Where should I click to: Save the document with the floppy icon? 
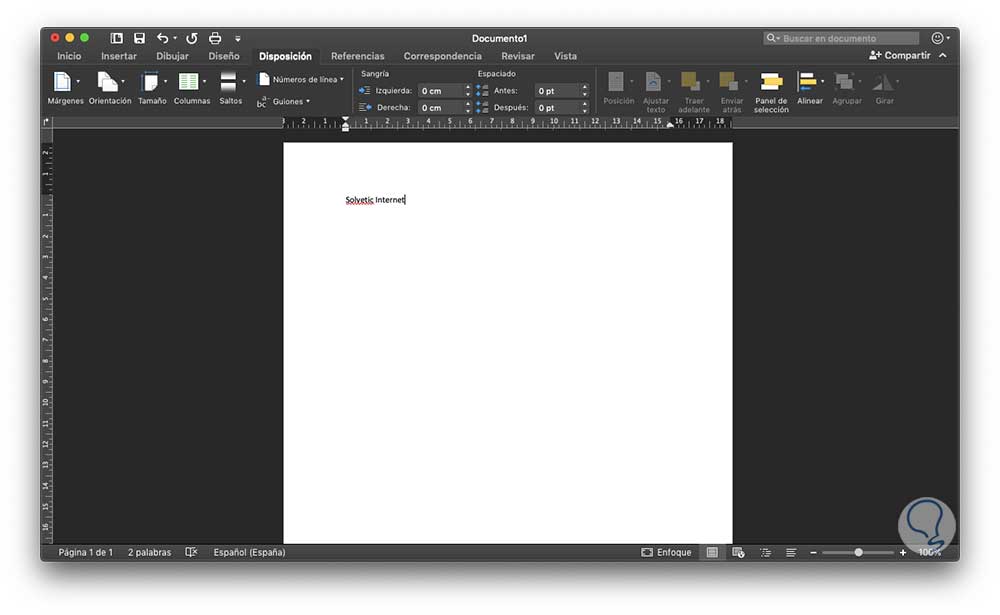[139, 38]
